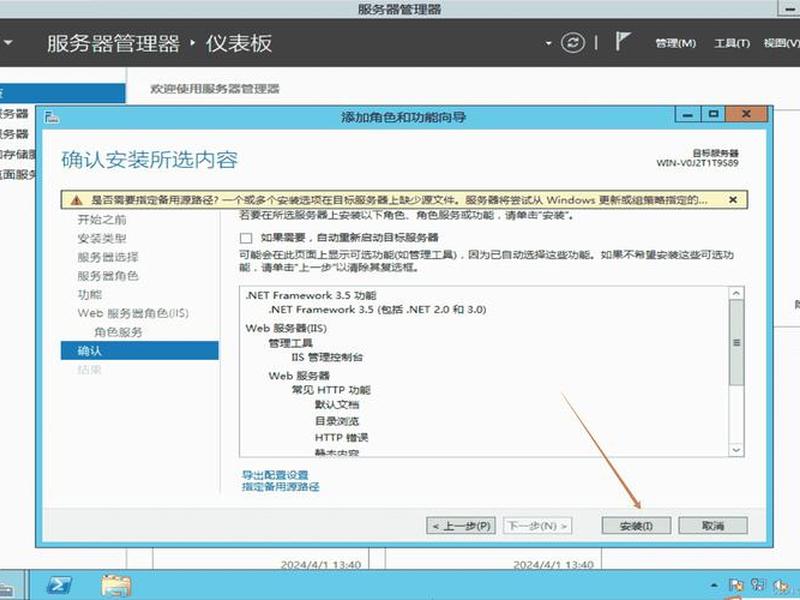The width and height of the screenshot is (800, 600).
Task: Go to 服务器角色 wizard step
Action: (108, 276)
